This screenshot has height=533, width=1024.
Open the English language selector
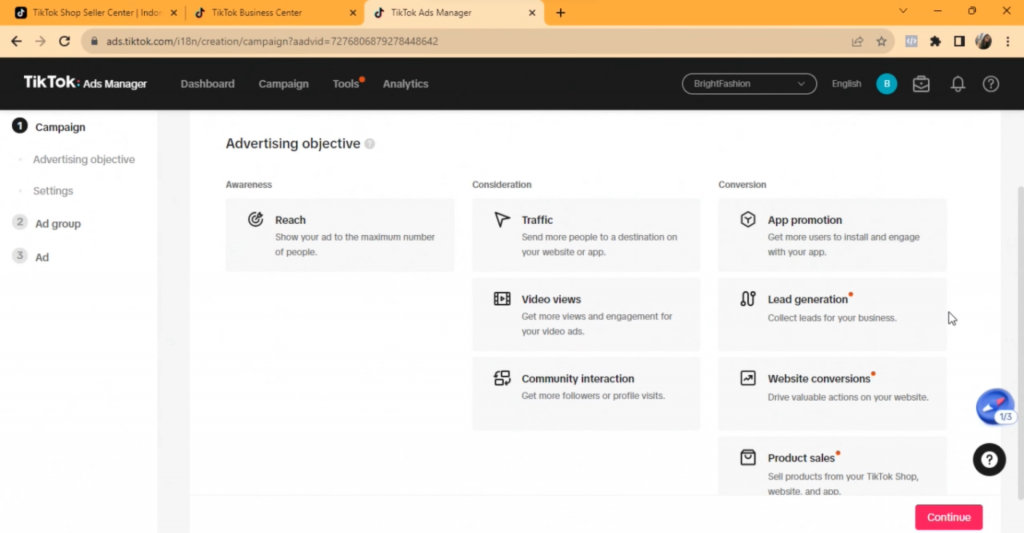click(846, 84)
